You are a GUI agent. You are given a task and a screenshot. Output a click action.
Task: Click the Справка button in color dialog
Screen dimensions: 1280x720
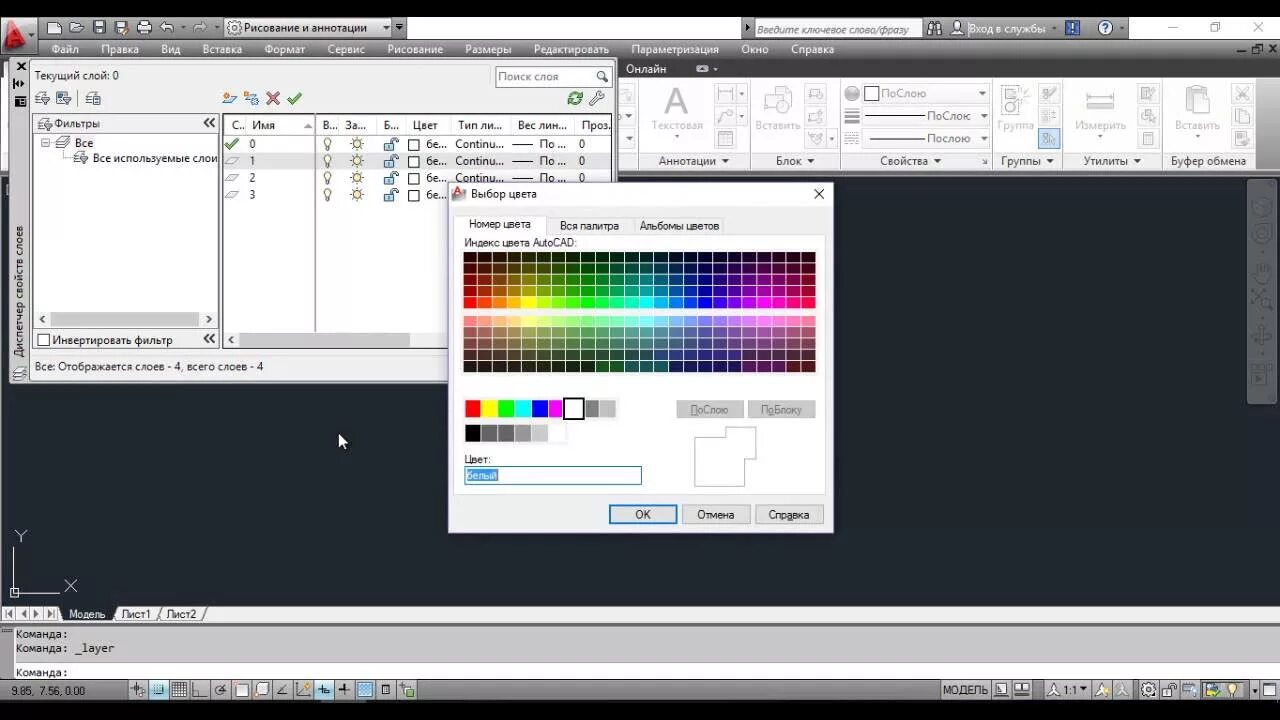click(789, 515)
